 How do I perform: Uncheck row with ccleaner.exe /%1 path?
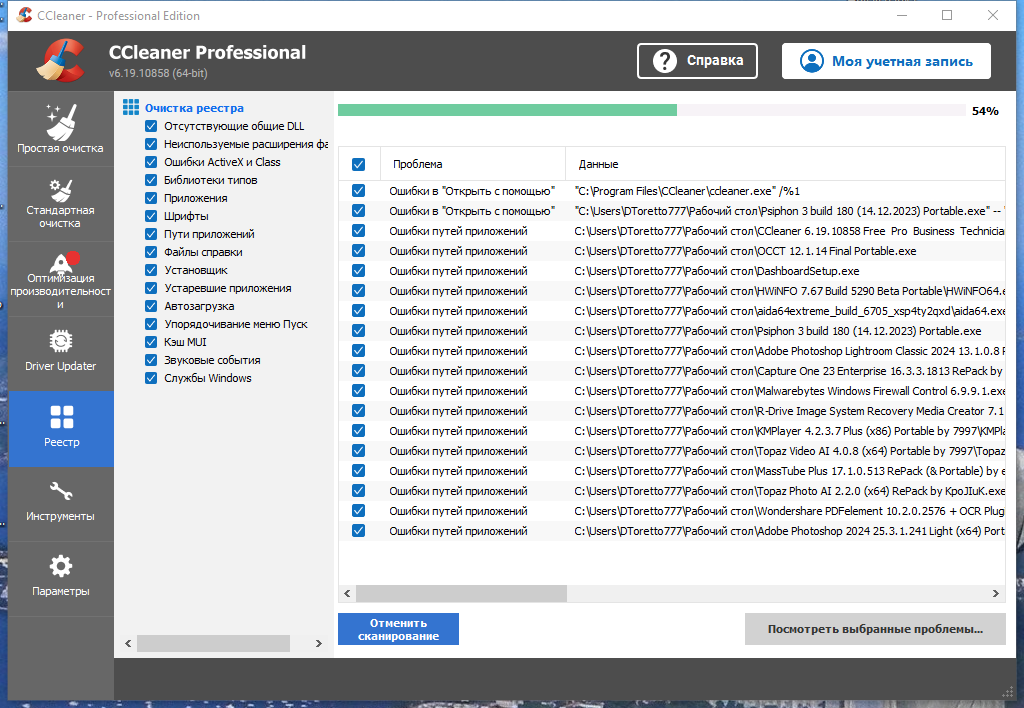point(359,191)
